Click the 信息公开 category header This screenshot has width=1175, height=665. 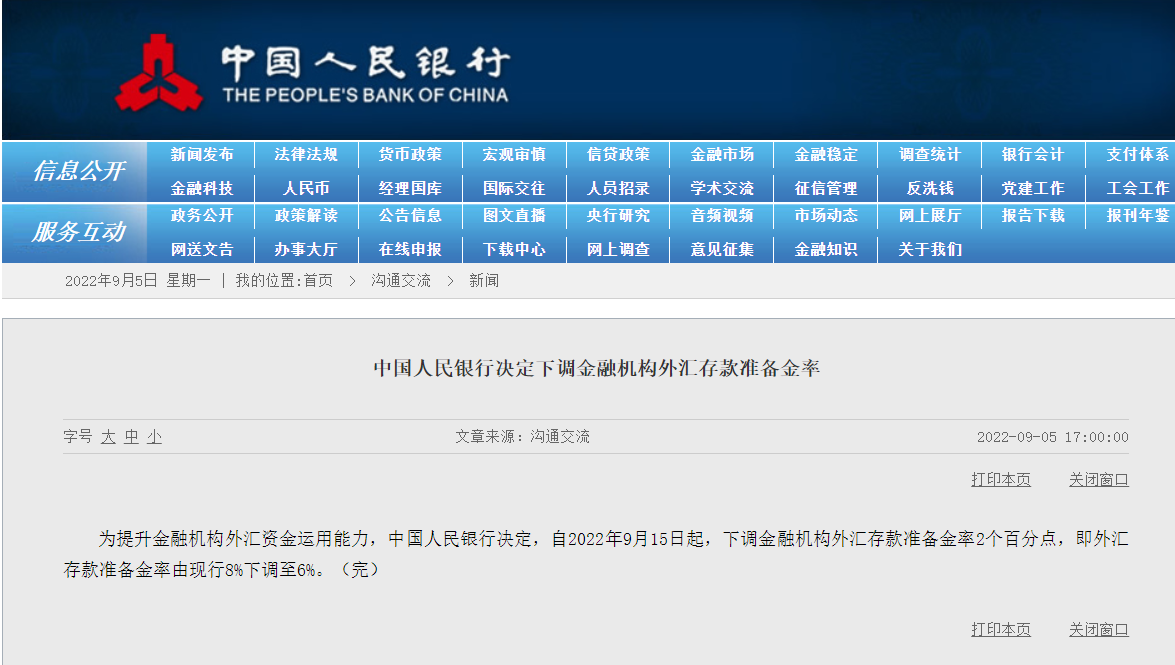pos(78,171)
